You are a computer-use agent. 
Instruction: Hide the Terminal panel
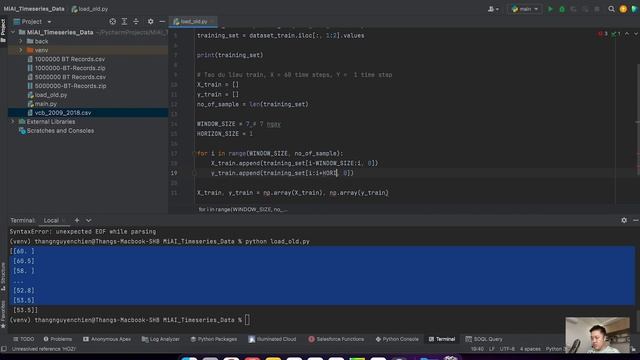point(636,220)
